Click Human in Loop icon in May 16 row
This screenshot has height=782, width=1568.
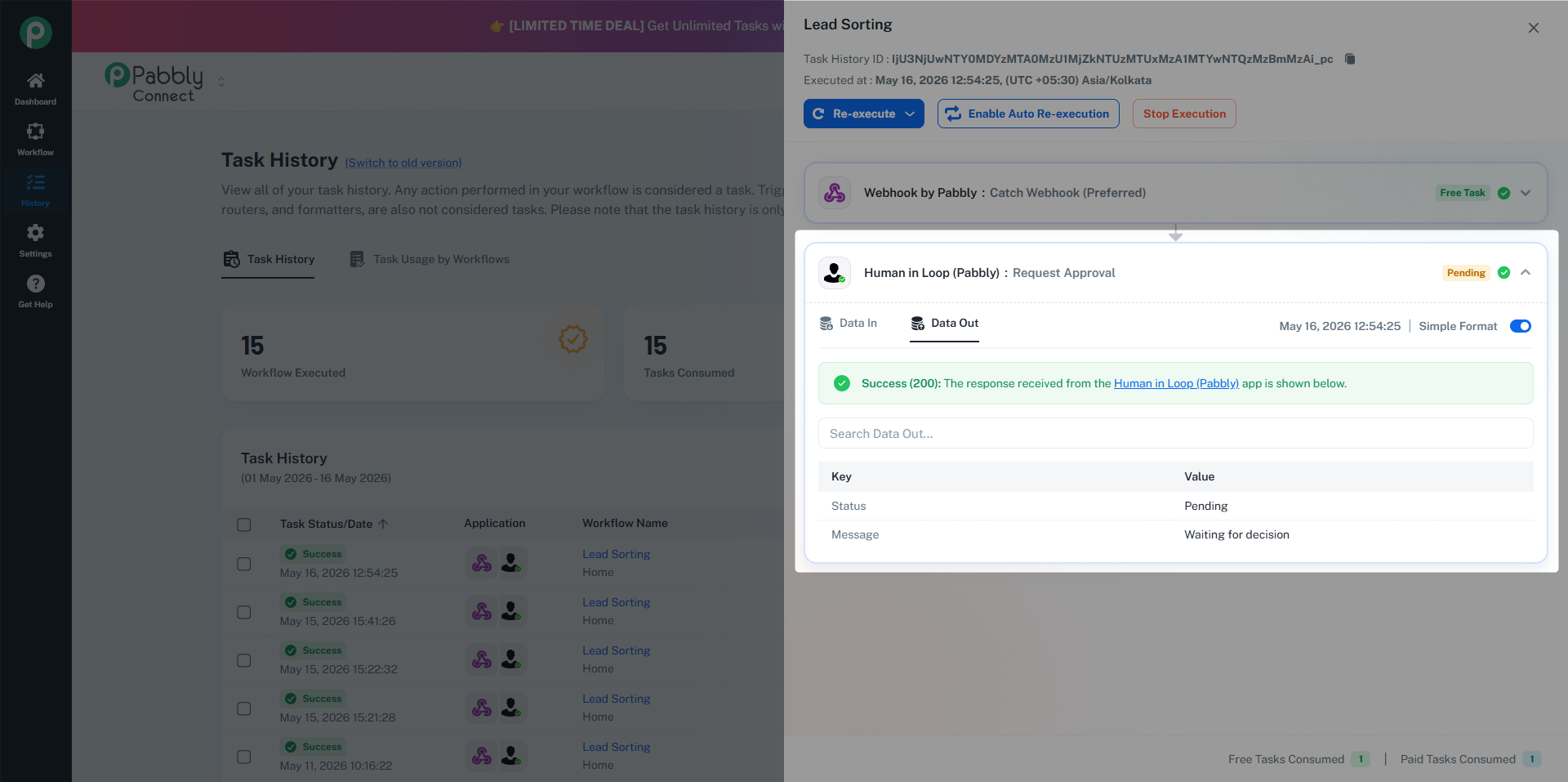coord(511,563)
